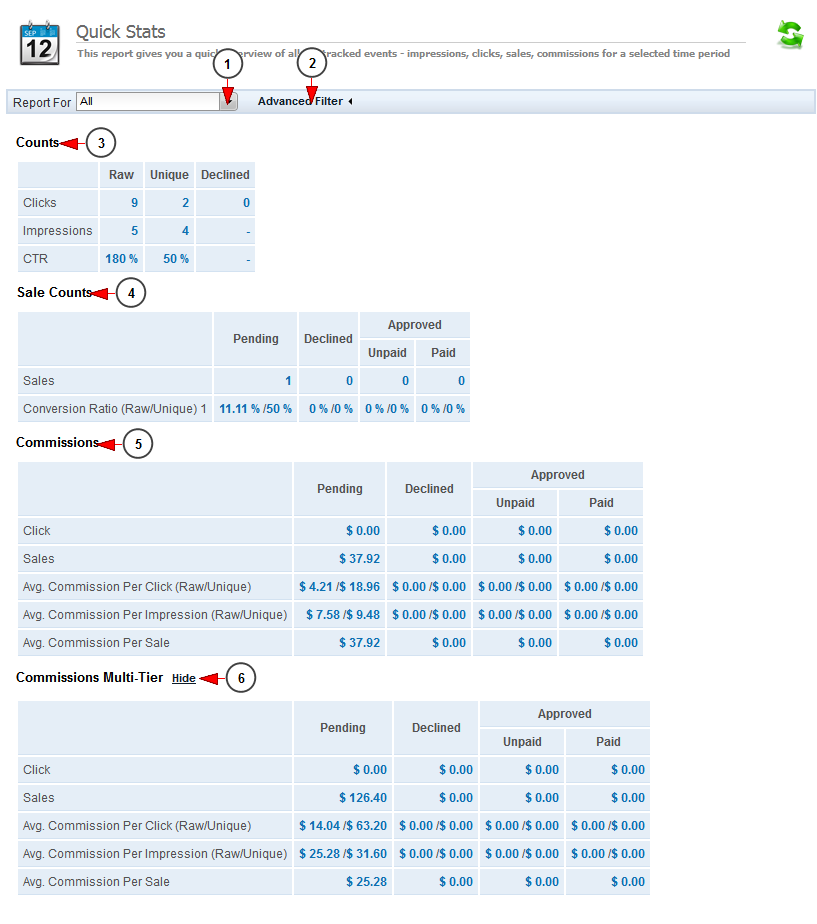
Task: Click the Unique column header in Counts
Action: tap(169, 175)
